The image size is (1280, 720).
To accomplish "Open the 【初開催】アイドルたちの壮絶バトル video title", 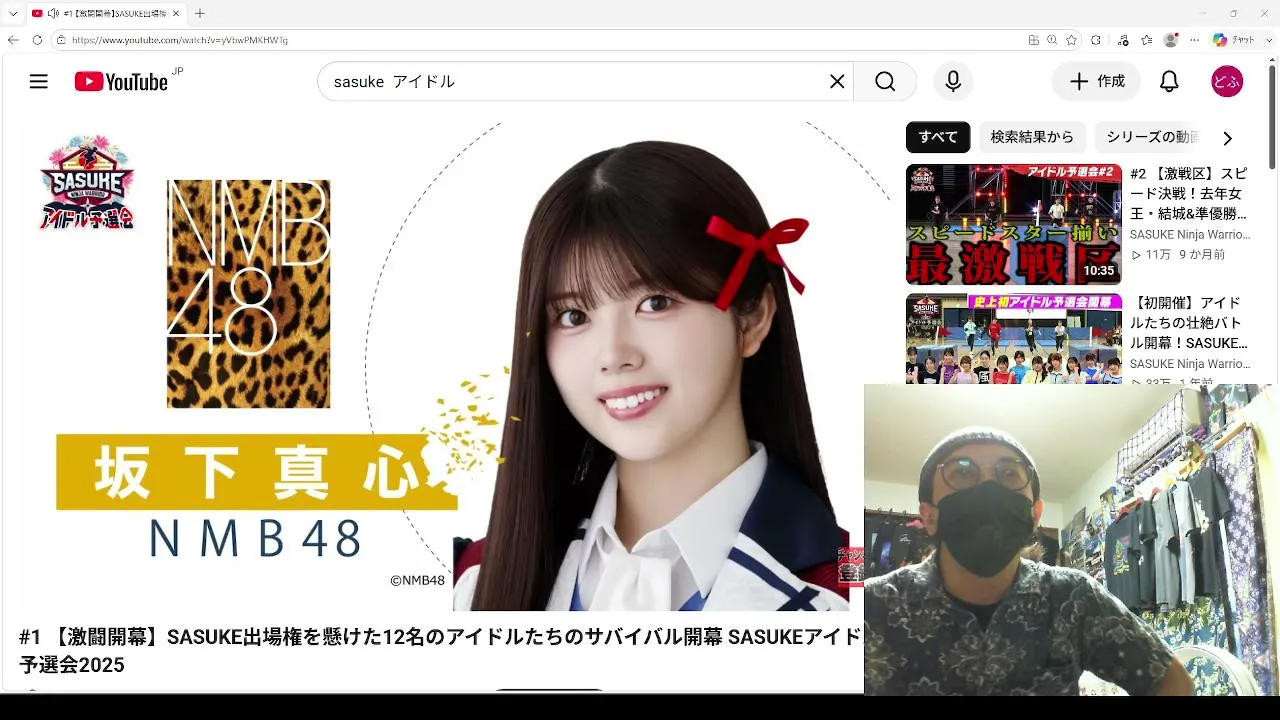I will 1189,322.
